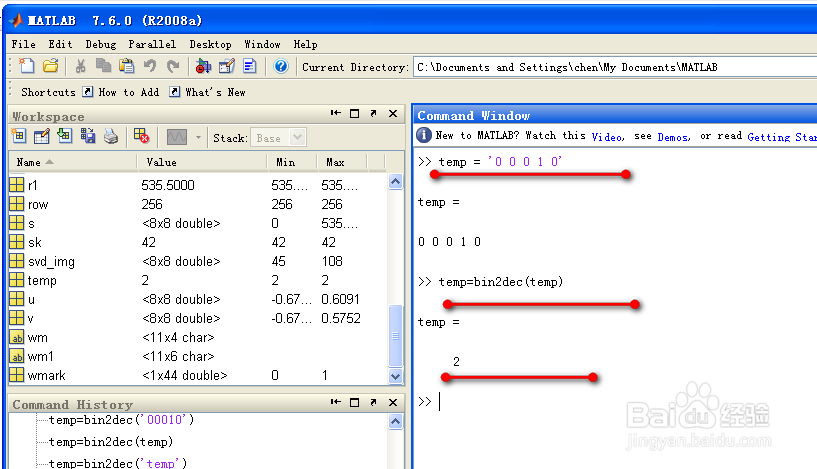Screen dimensions: 817x469
Task: Open the Help menu
Action: (x=305, y=44)
